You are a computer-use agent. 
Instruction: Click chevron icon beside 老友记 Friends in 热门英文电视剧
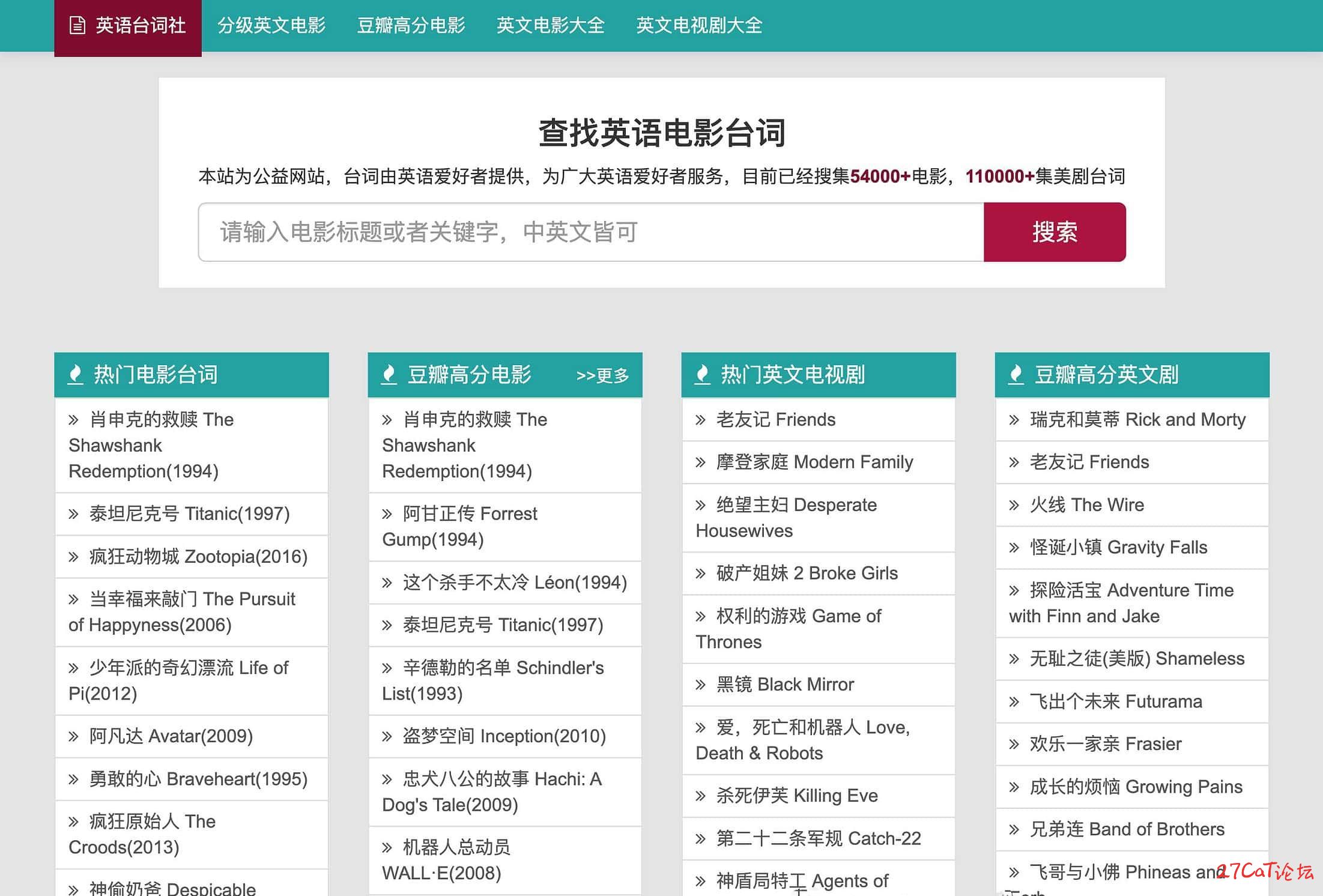pos(700,420)
